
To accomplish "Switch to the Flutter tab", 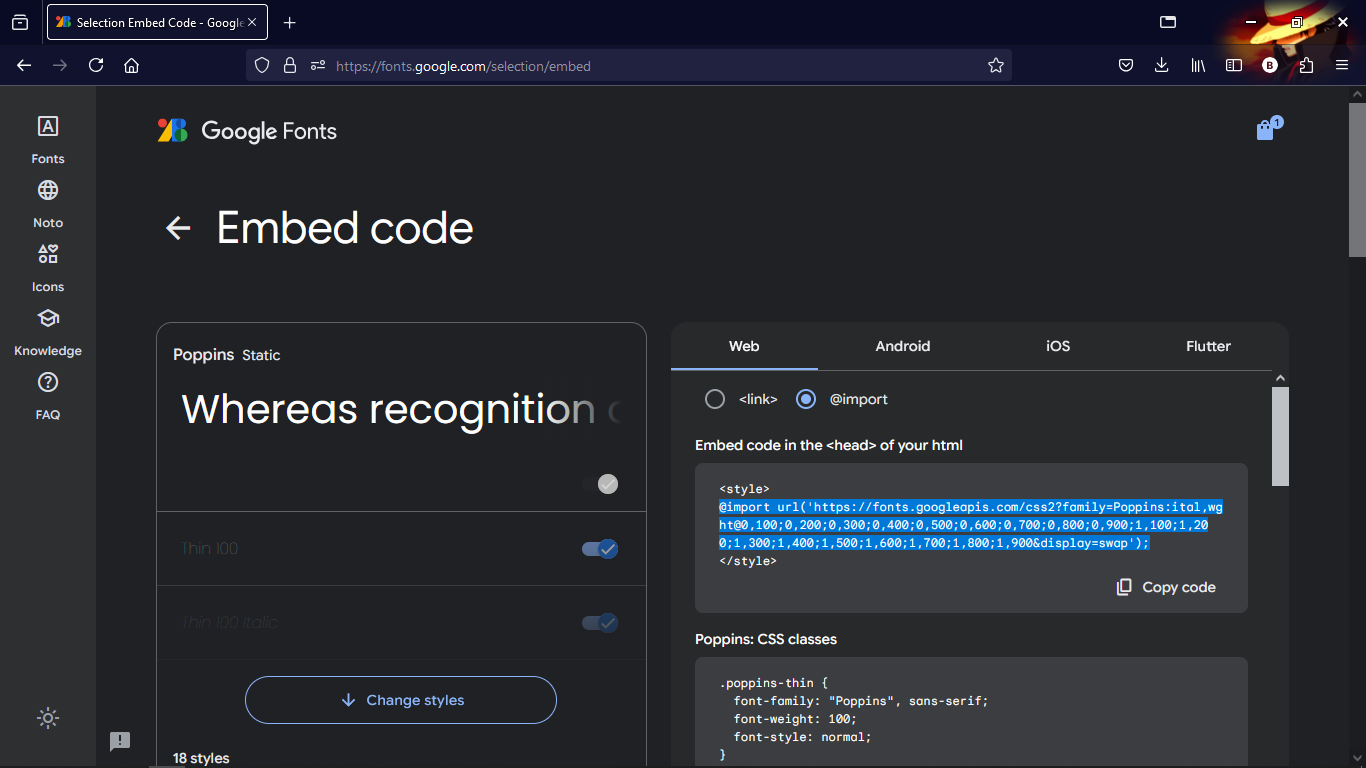I will 1208,346.
